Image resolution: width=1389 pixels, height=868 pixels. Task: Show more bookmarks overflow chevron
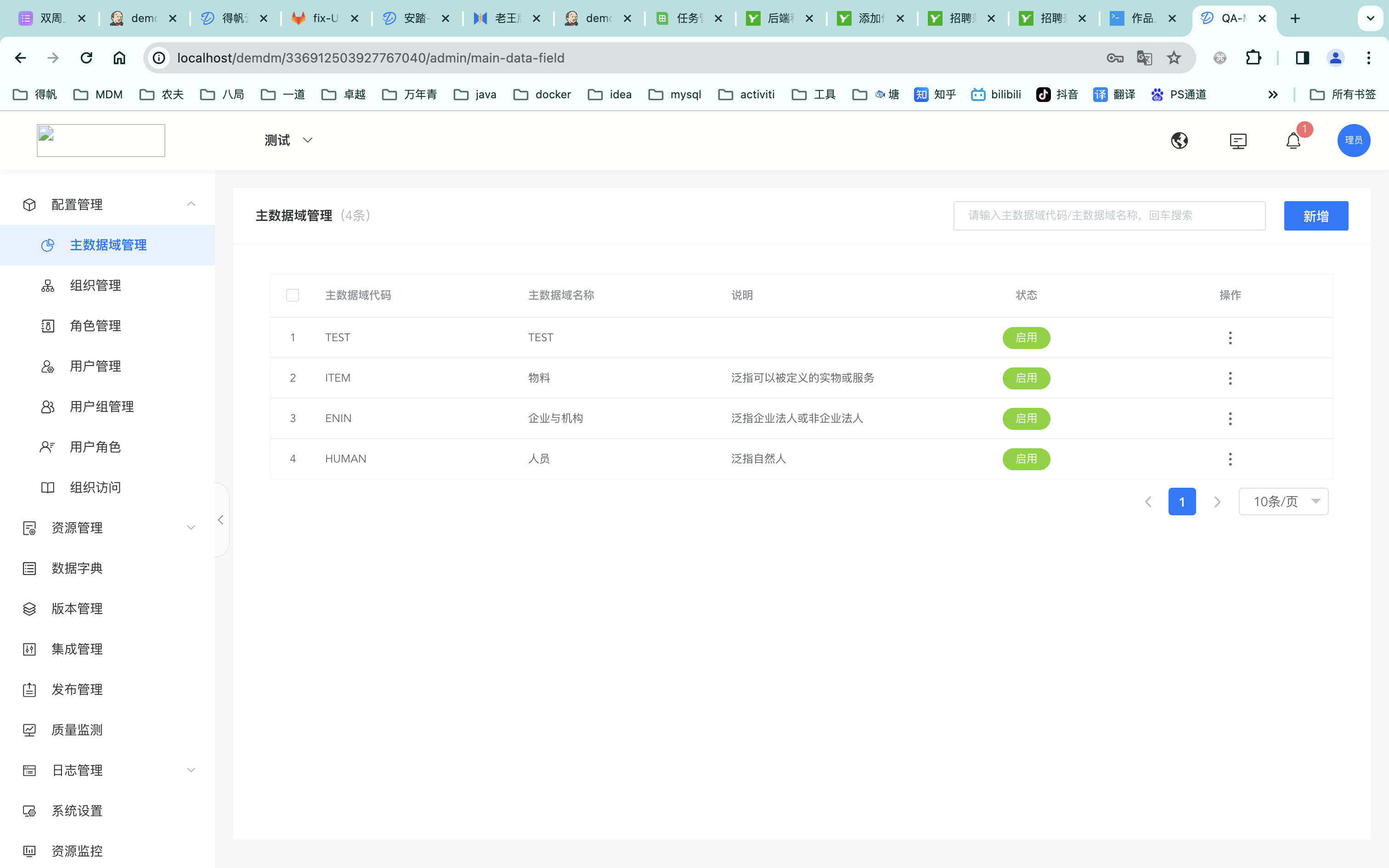tap(1272, 95)
